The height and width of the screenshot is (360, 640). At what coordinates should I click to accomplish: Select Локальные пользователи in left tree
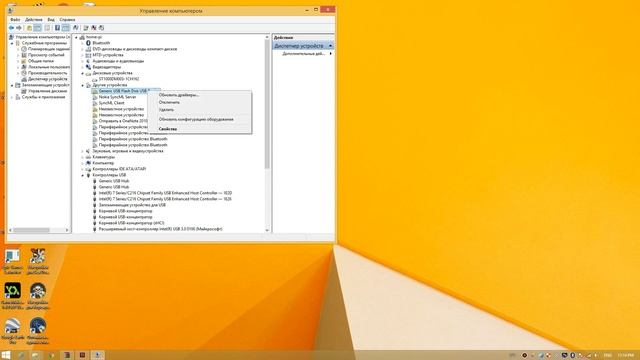[49, 67]
